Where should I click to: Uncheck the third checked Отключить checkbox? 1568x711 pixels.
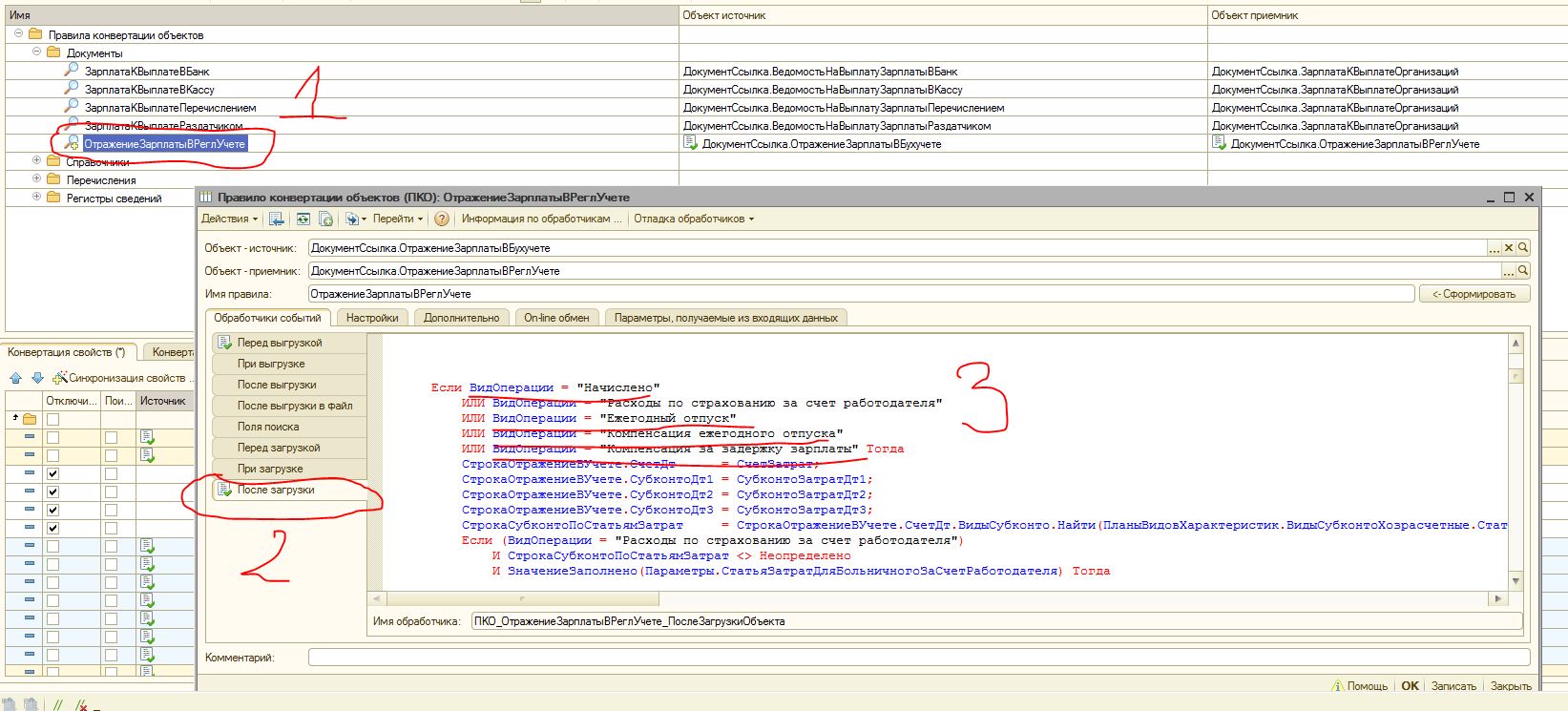click(x=53, y=510)
